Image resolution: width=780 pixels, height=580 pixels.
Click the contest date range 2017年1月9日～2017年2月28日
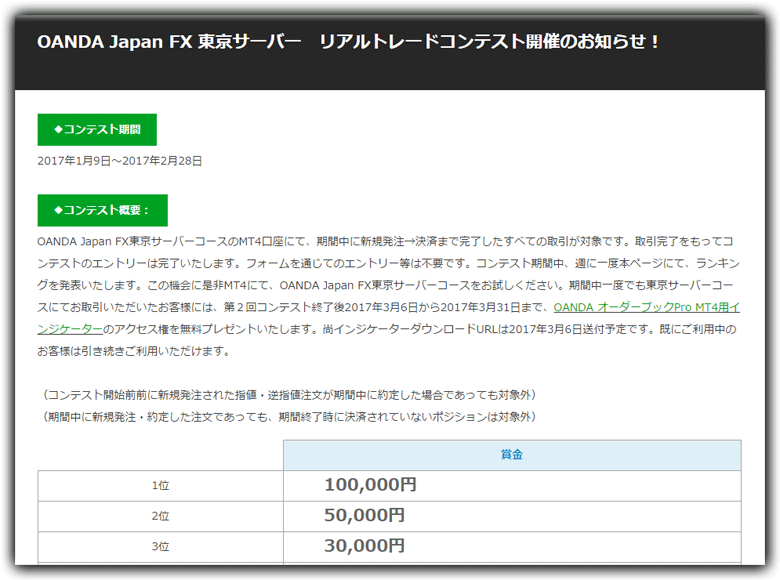pyautogui.click(x=120, y=160)
